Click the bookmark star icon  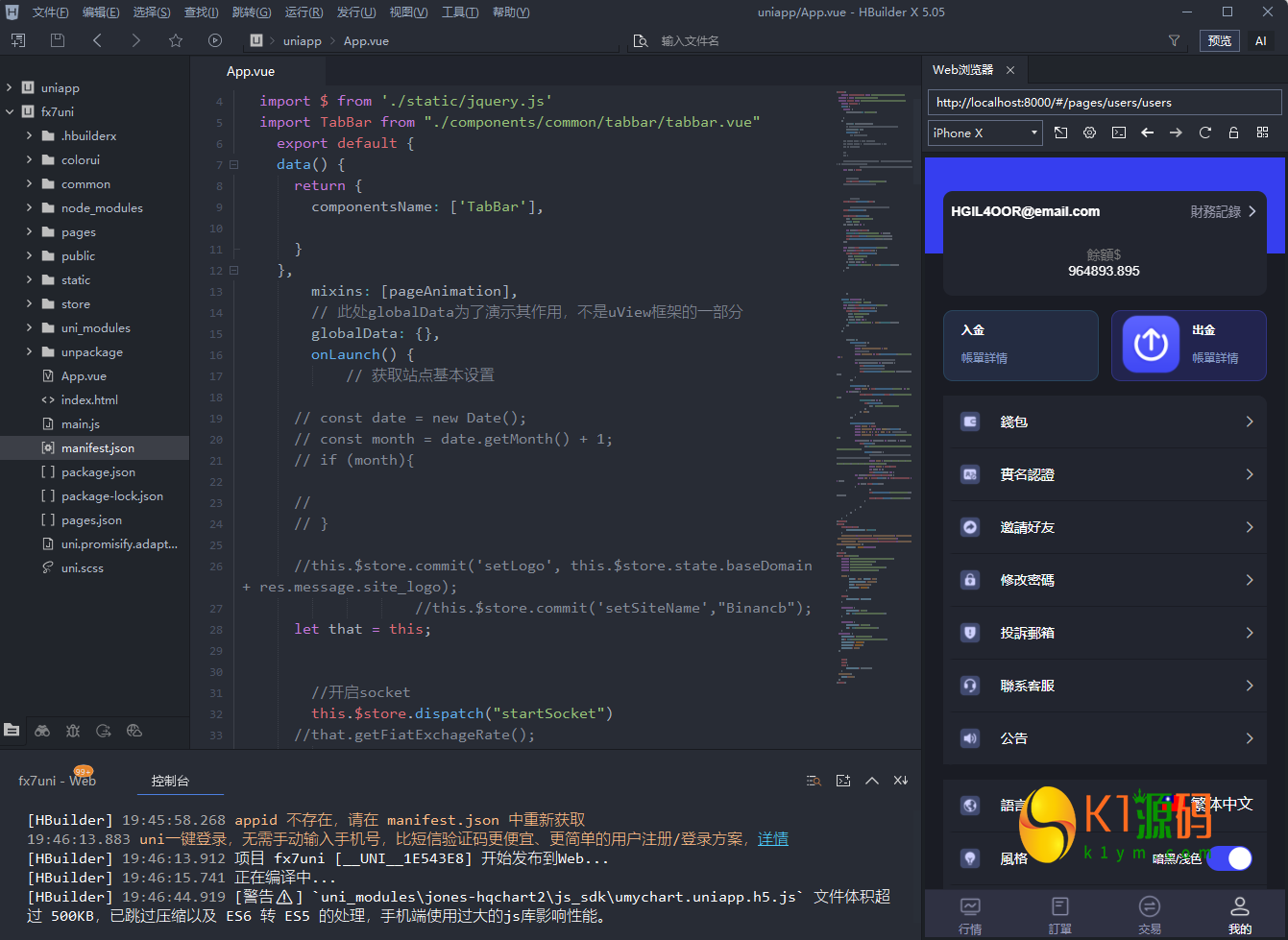(x=175, y=40)
